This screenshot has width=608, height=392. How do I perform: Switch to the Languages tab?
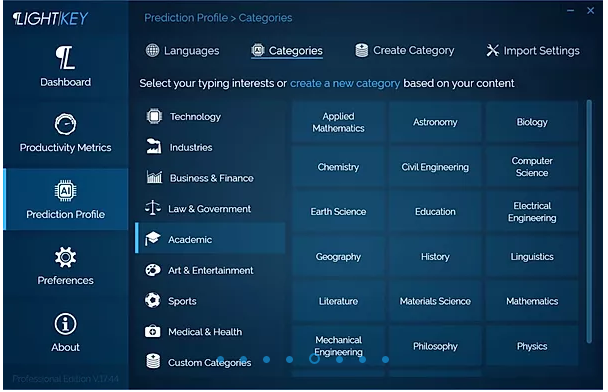point(182,51)
